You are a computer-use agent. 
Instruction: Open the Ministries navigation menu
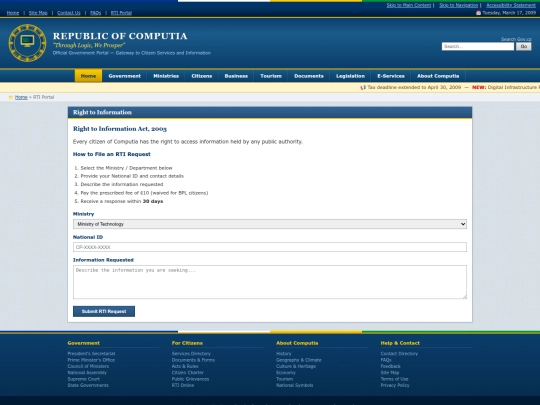pos(166,76)
